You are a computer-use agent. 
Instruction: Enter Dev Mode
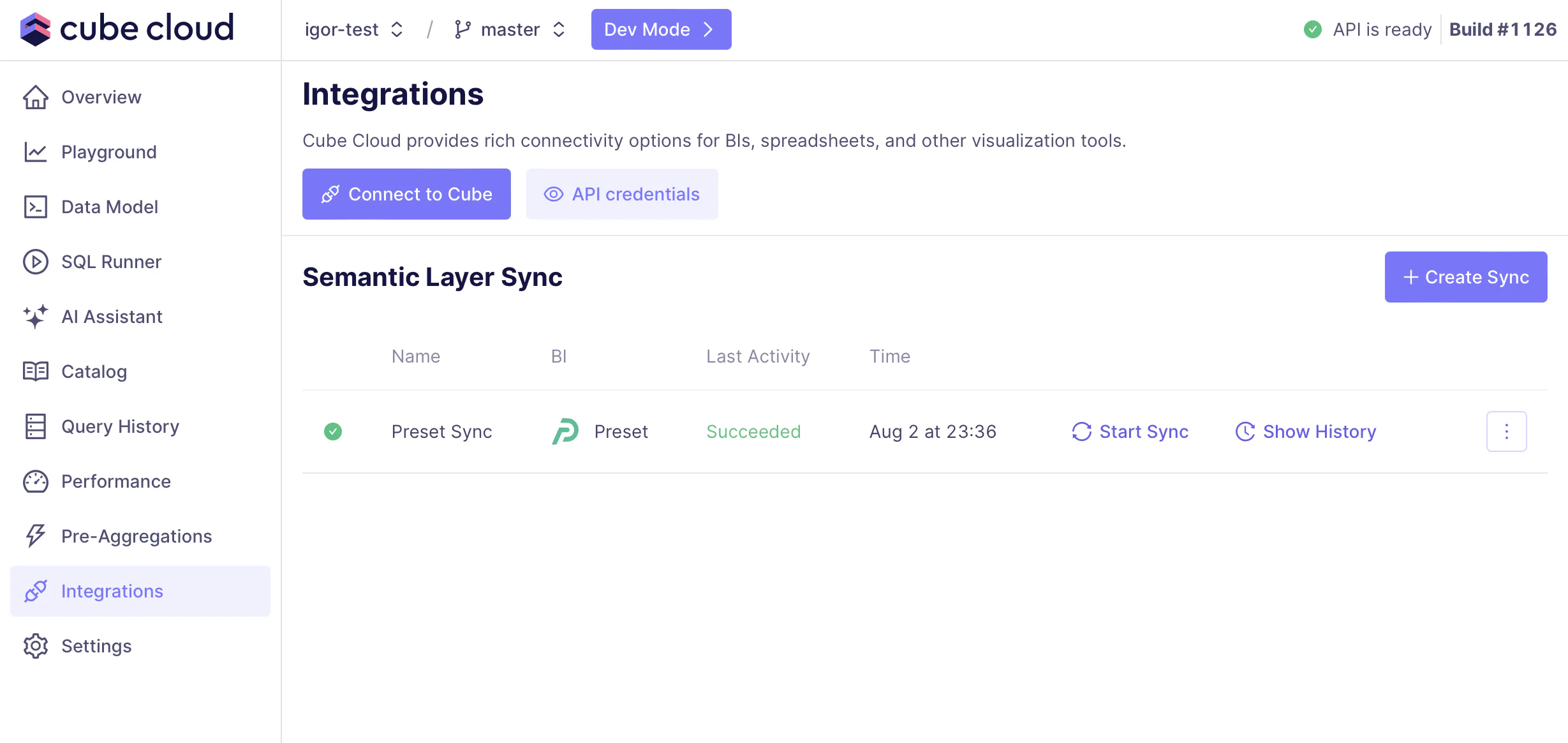660,29
